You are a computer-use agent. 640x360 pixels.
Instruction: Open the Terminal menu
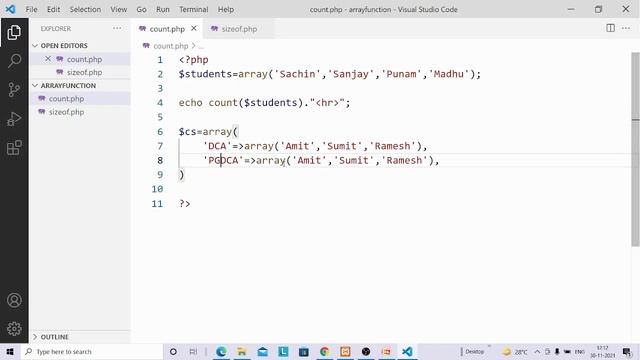tap(193, 9)
